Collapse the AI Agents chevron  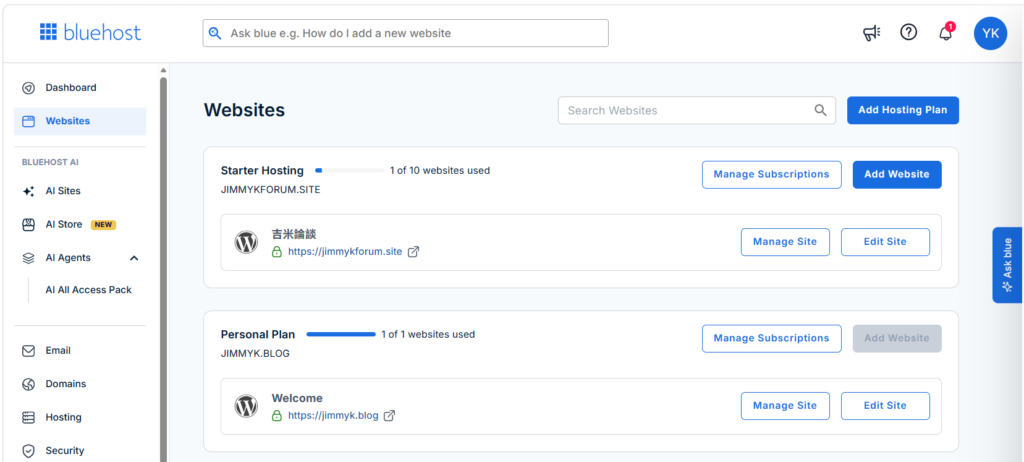pos(134,258)
